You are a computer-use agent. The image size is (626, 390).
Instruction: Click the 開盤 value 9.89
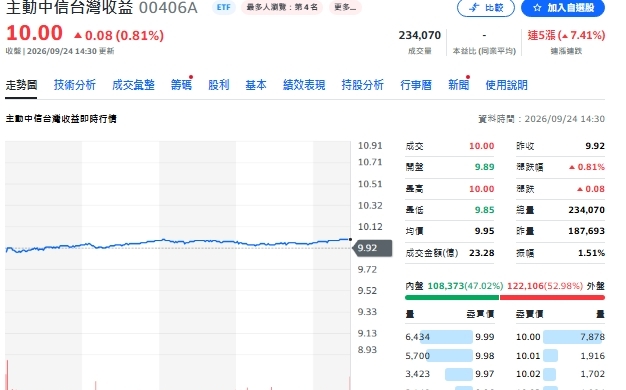coord(484,167)
